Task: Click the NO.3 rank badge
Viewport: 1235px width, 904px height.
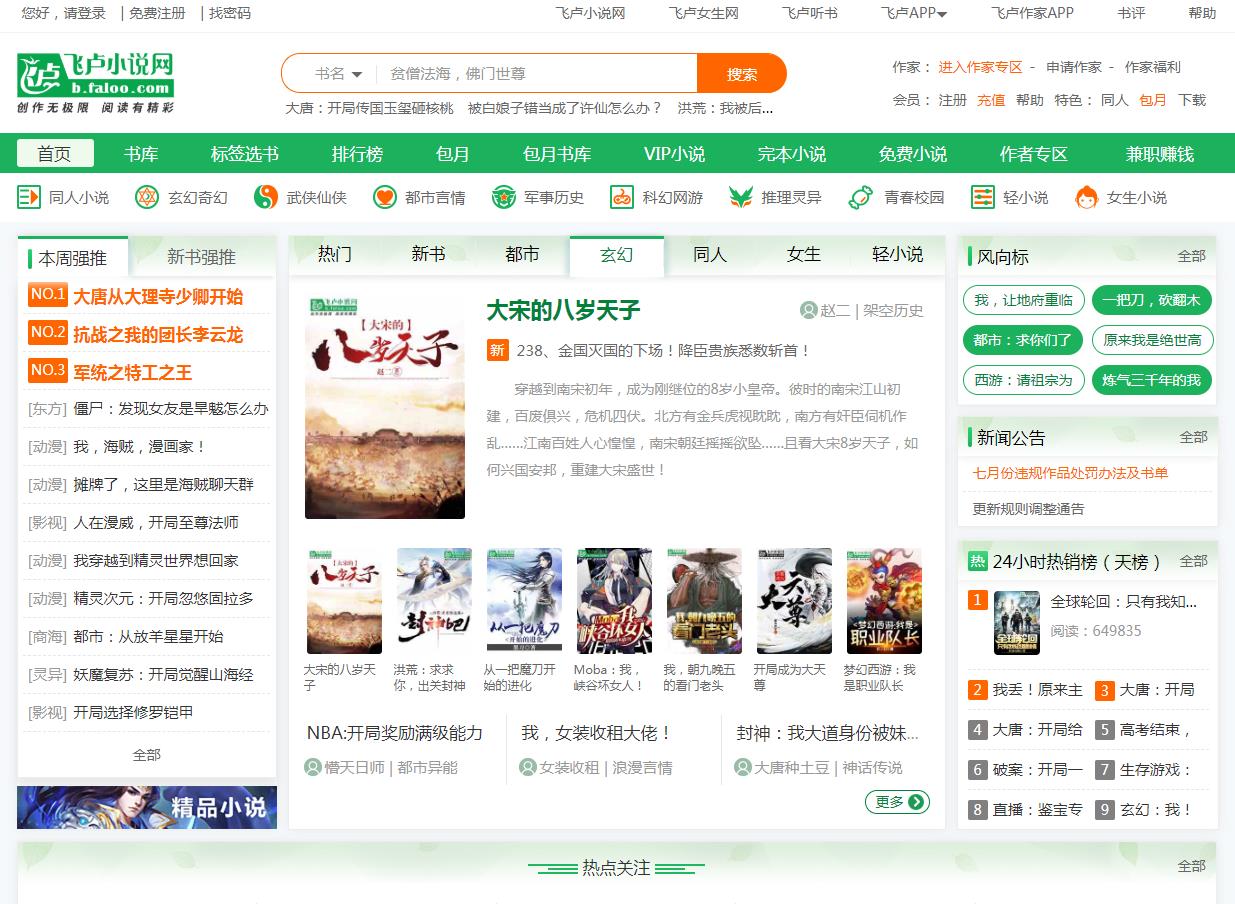Action: (x=48, y=371)
